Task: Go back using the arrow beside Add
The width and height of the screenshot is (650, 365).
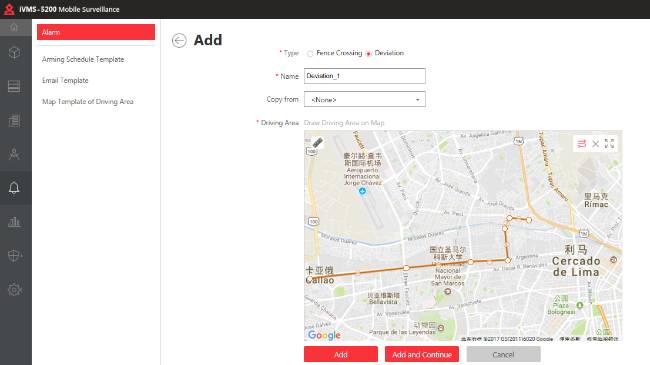Action: pos(179,41)
